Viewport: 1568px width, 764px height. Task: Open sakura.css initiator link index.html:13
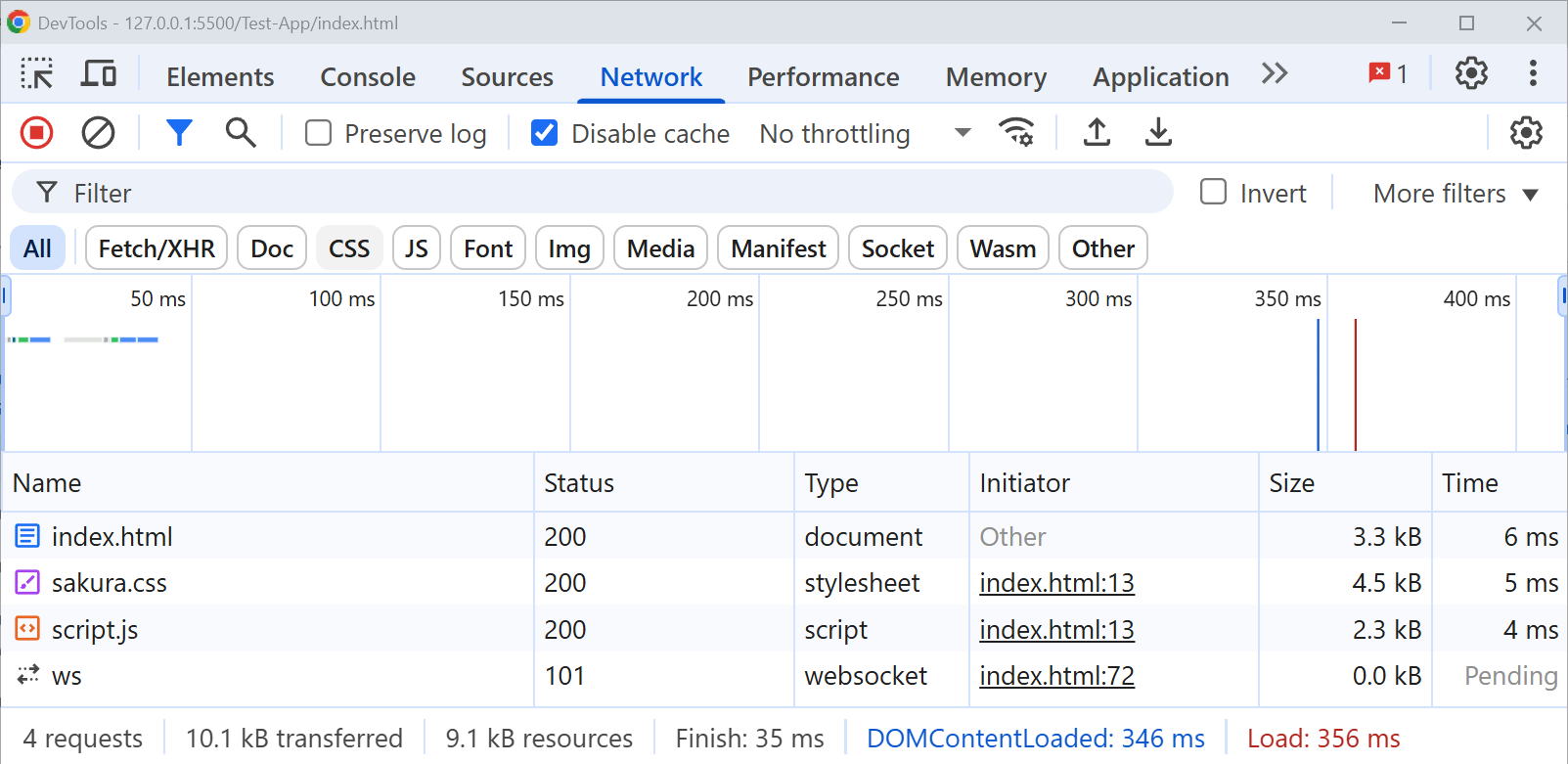point(1056,583)
